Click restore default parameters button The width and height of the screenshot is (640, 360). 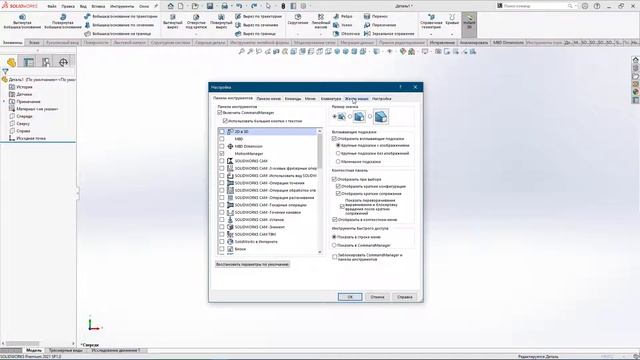252,264
